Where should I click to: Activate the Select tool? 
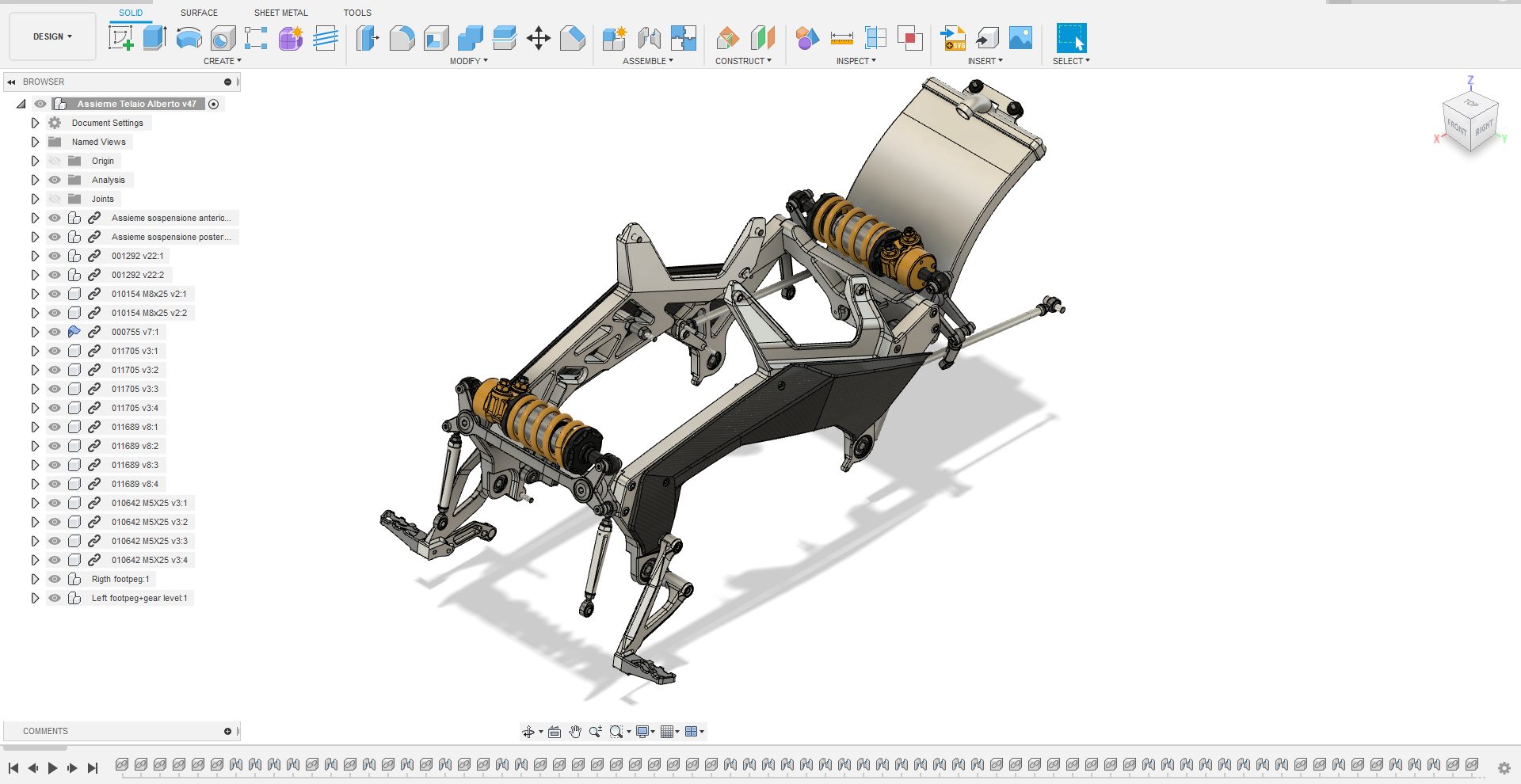click(1071, 37)
